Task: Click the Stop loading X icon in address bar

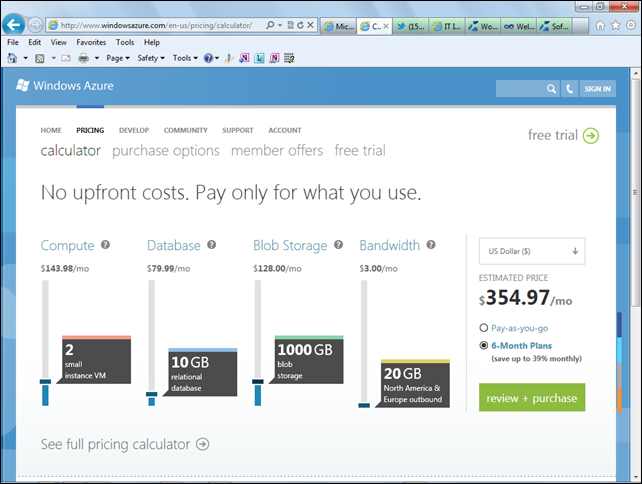Action: coord(311,25)
